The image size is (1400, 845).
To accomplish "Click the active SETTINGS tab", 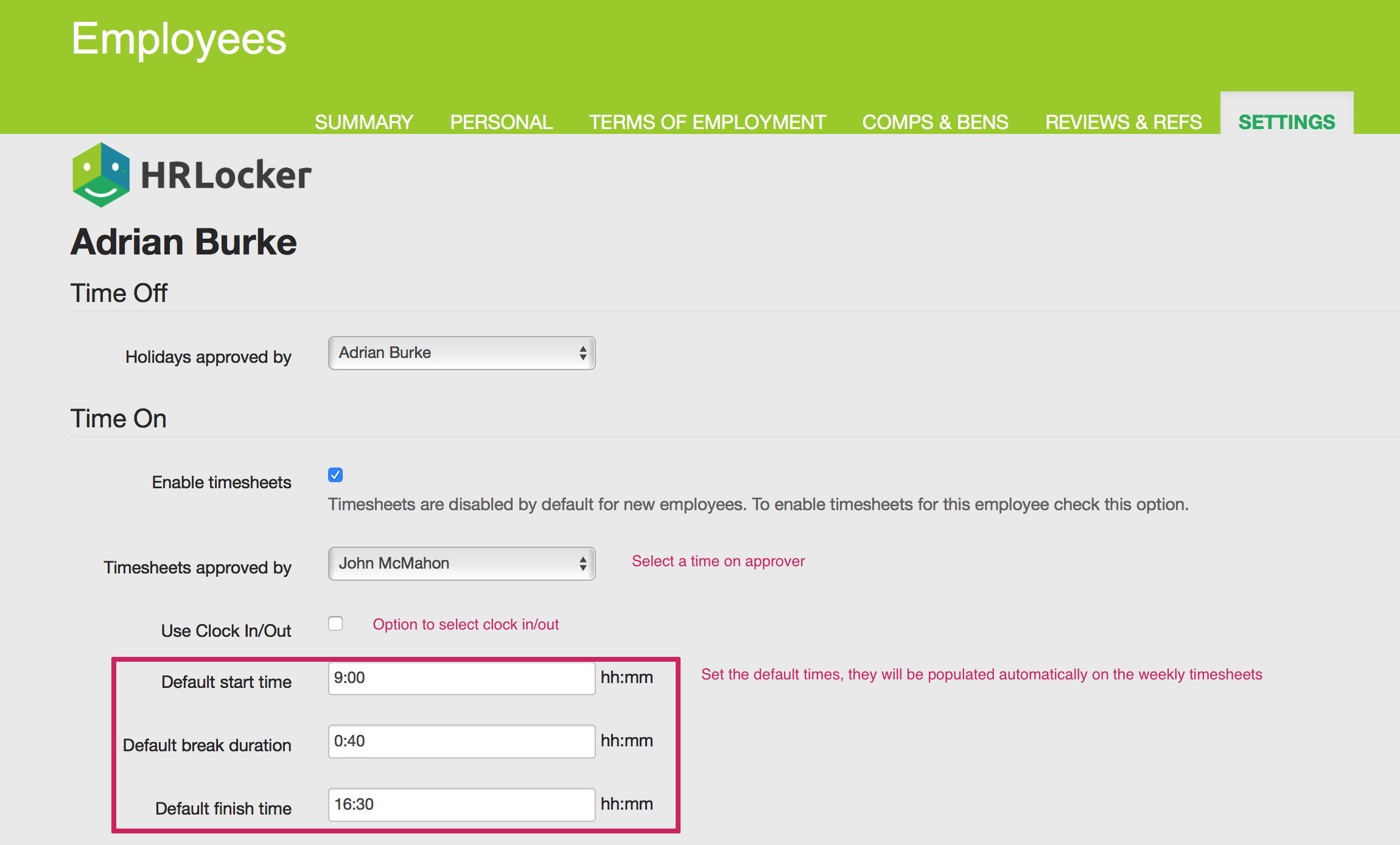I will (x=1286, y=122).
